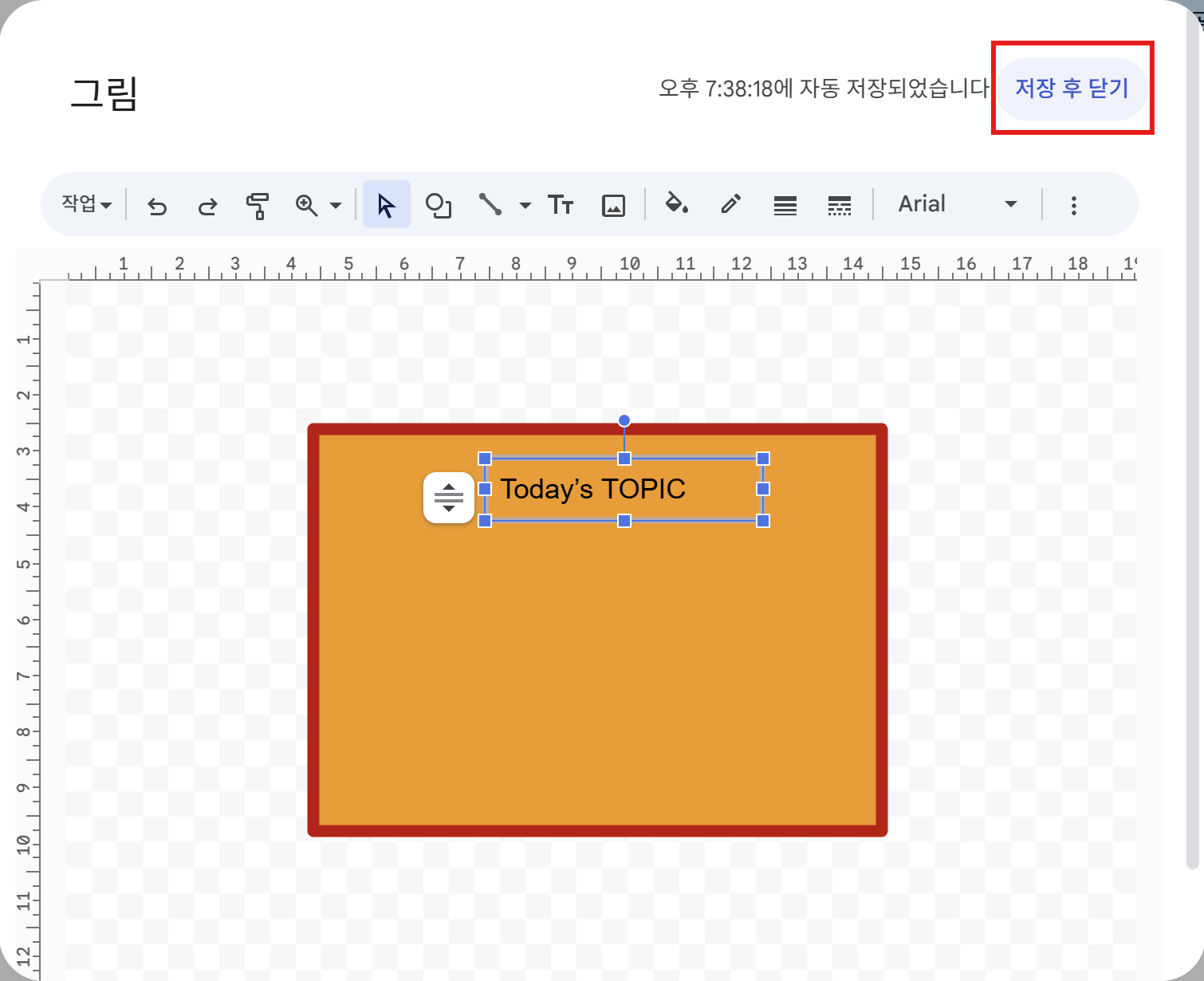Expand the line type dropdown arrow
Screen dimensions: 1204x981
(525, 206)
